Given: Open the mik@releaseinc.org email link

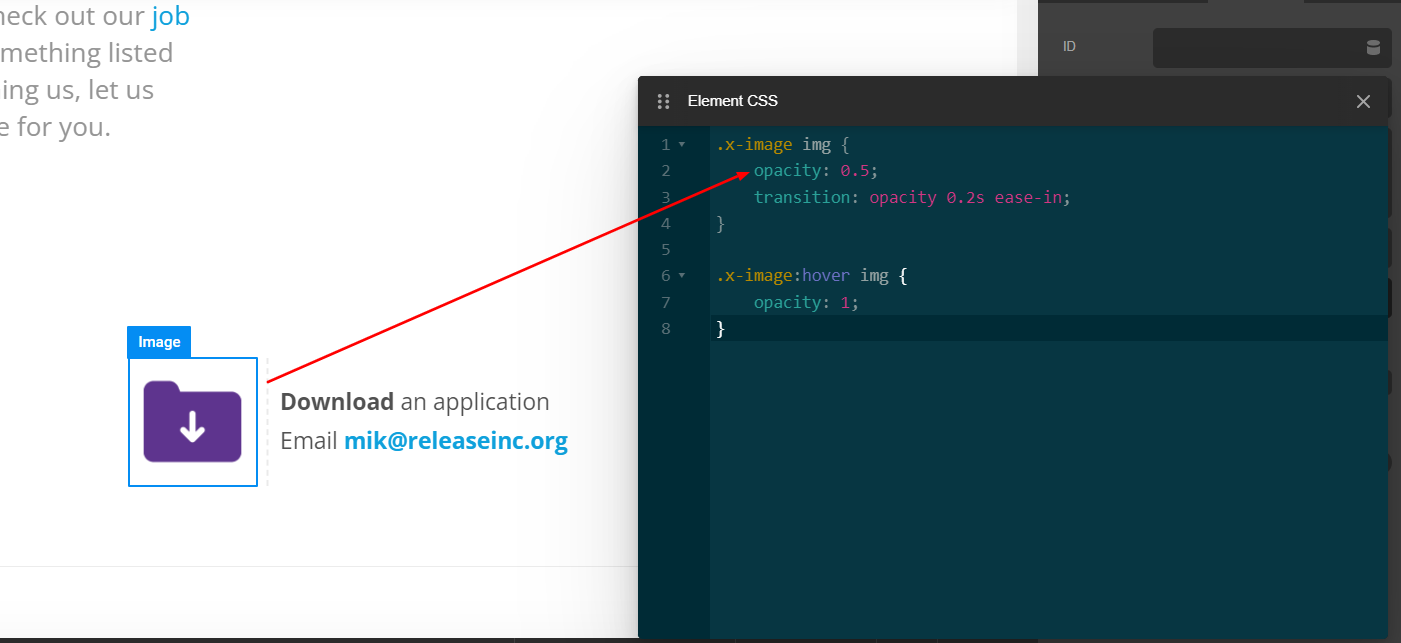Looking at the screenshot, I should [455, 441].
